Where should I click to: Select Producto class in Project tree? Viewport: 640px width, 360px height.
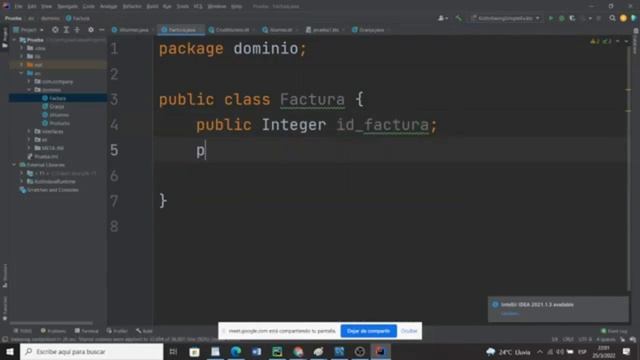(x=60, y=123)
